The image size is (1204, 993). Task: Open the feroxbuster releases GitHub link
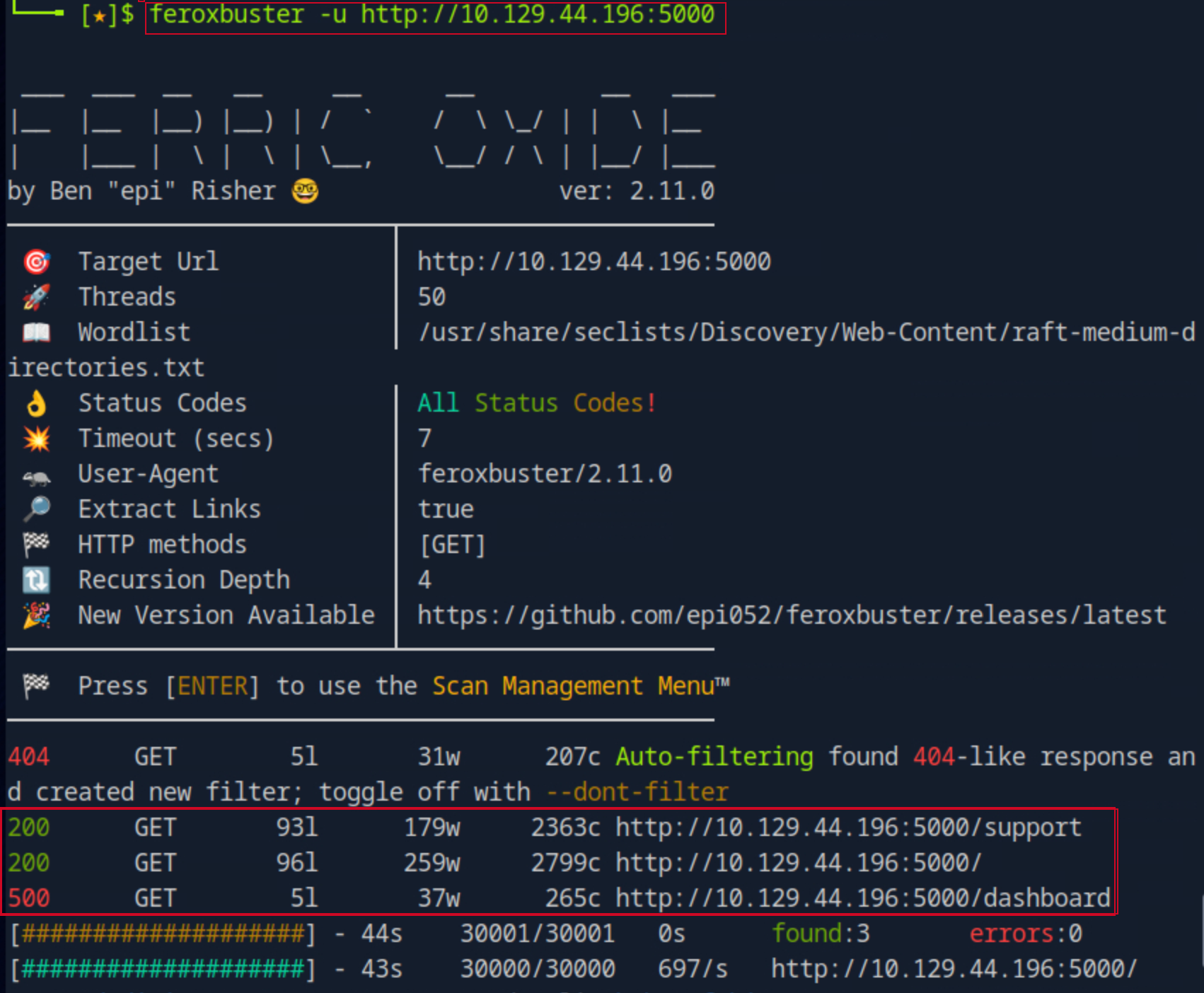coord(791,615)
